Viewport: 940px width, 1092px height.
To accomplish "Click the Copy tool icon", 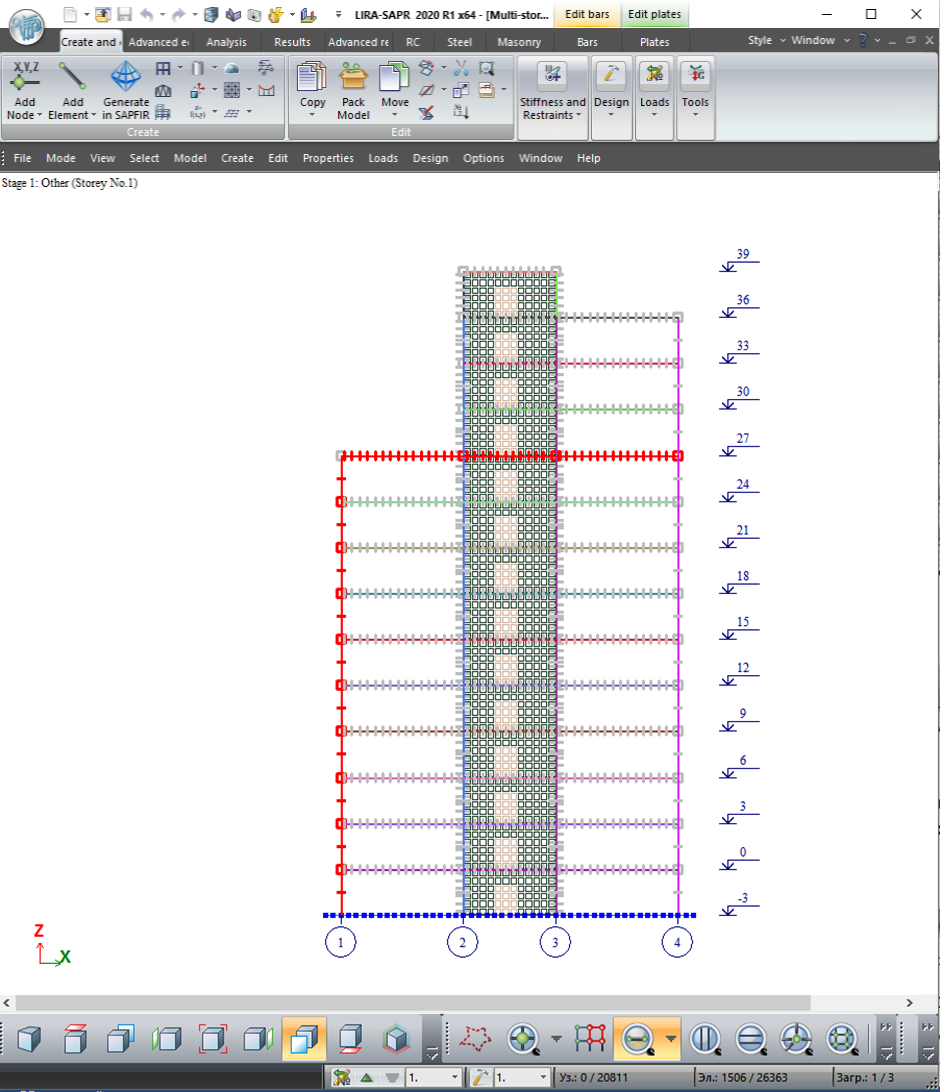I will (313, 89).
